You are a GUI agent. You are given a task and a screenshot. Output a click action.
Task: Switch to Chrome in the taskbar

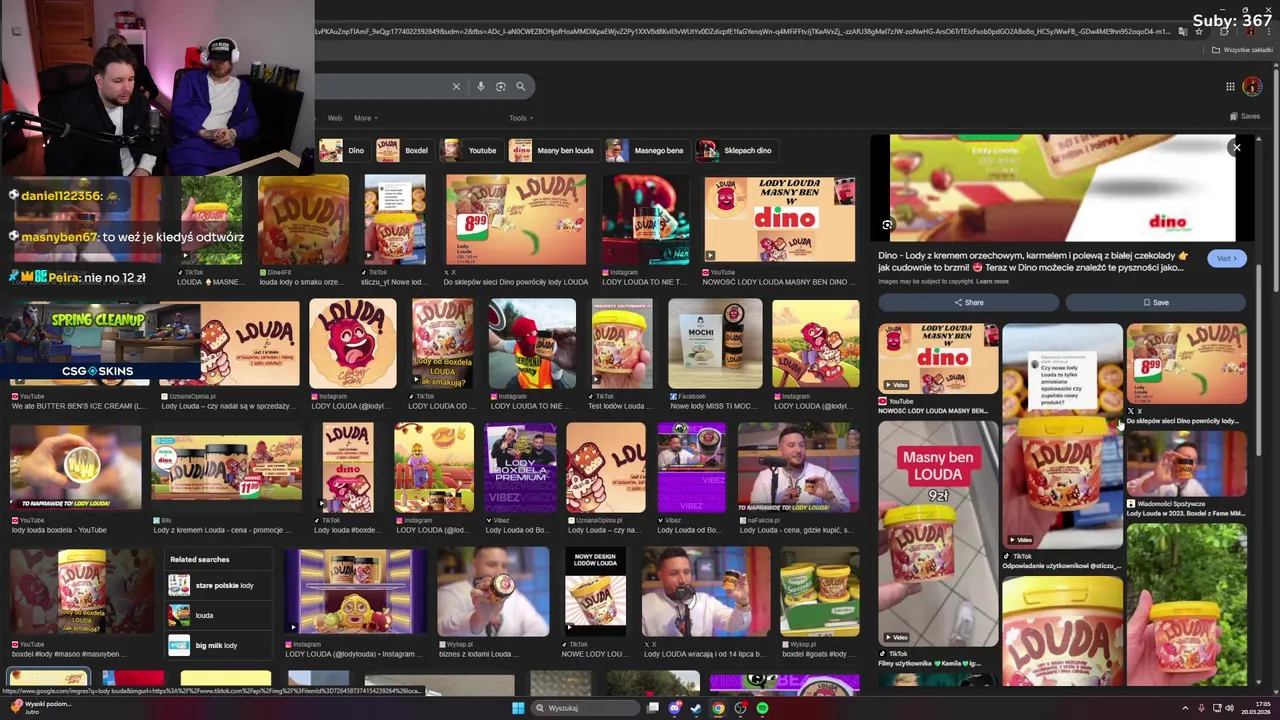718,708
